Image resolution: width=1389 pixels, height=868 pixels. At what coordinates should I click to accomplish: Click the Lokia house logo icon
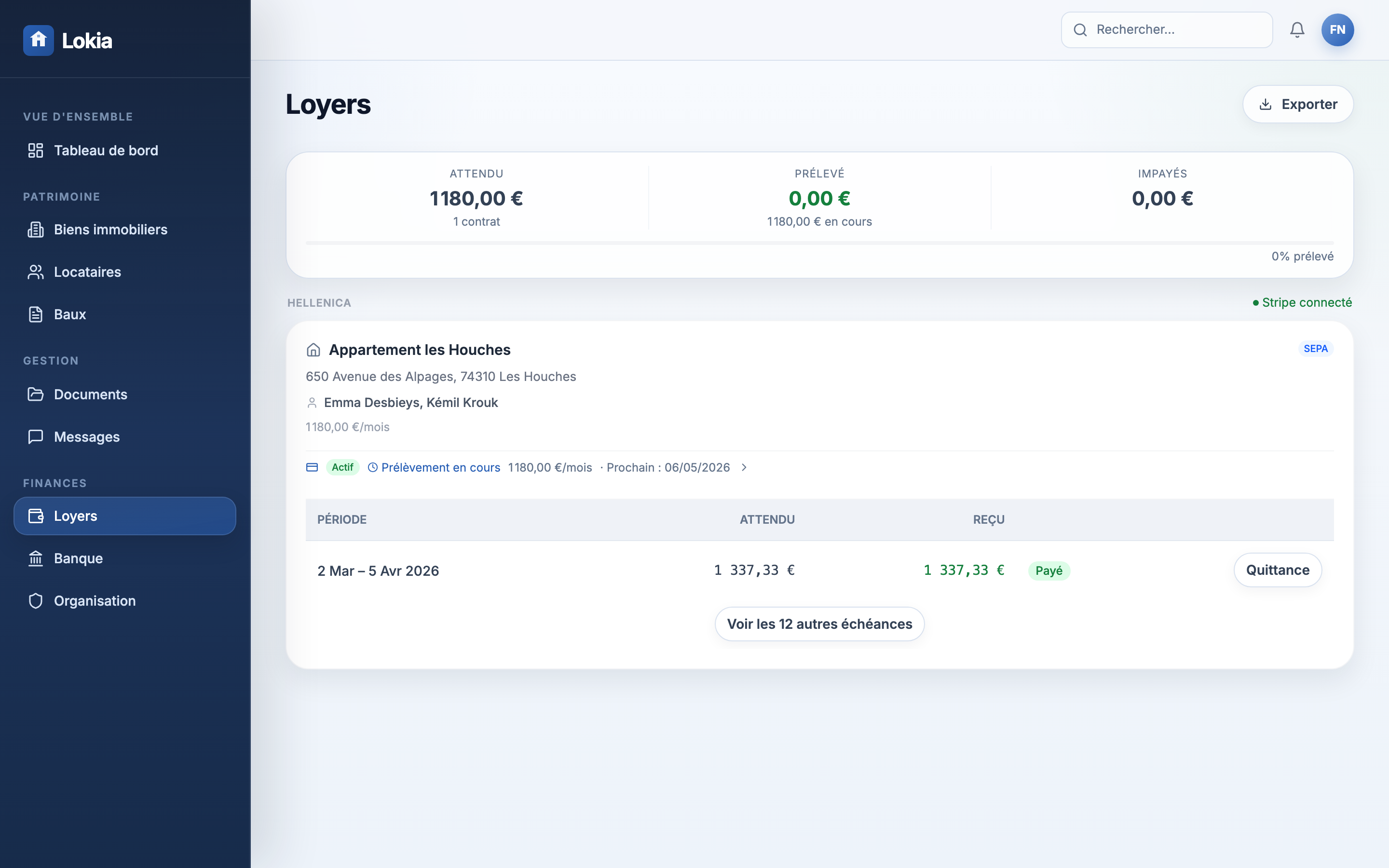(39, 40)
